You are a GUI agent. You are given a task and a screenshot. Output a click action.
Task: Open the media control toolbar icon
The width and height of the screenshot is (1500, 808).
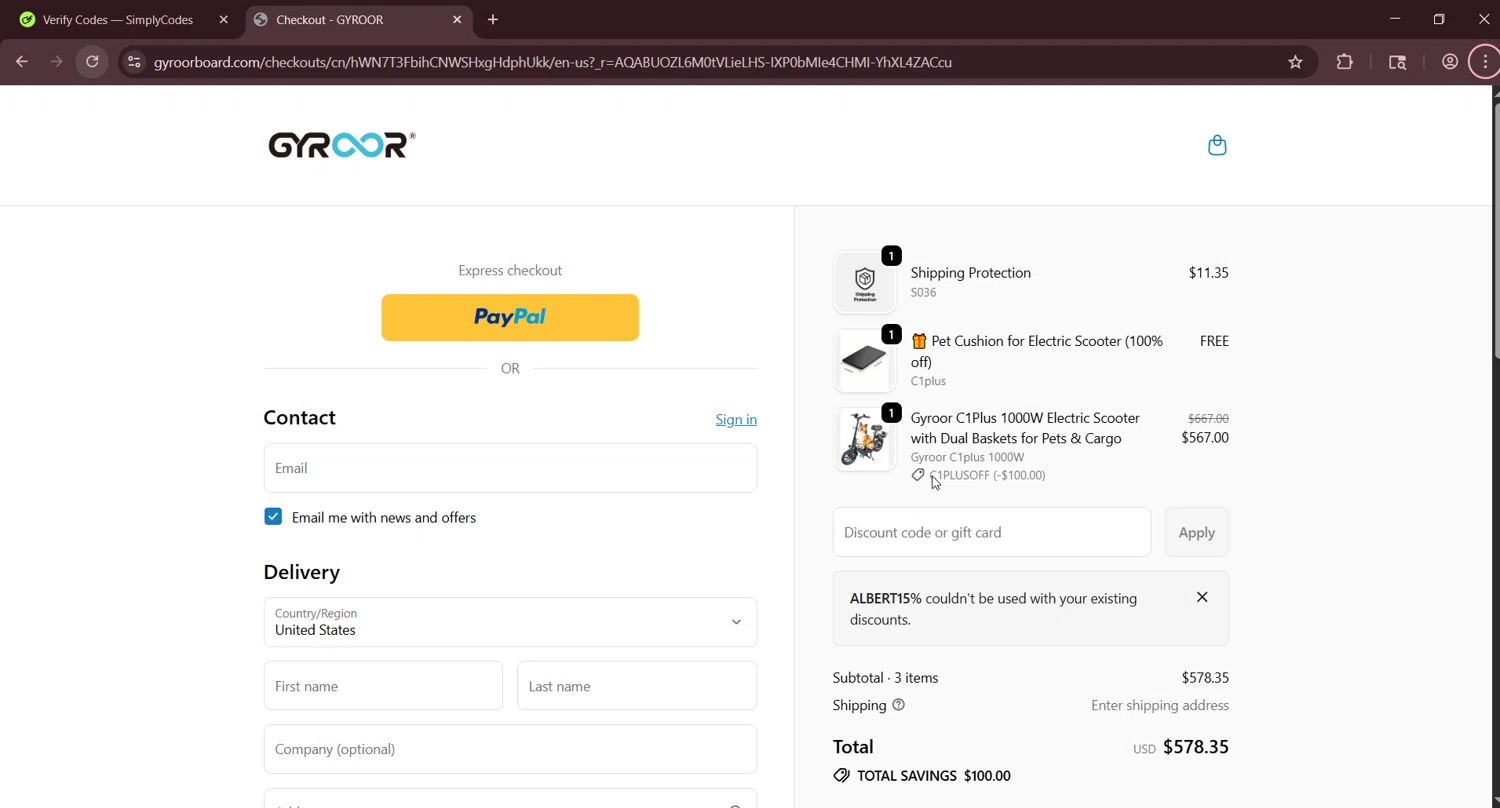pos(1397,62)
